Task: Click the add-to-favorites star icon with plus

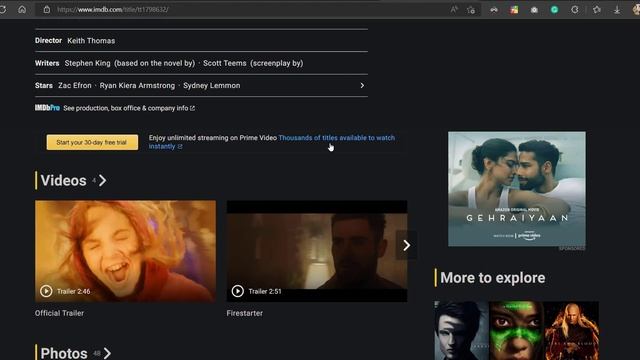Action: coord(471,9)
